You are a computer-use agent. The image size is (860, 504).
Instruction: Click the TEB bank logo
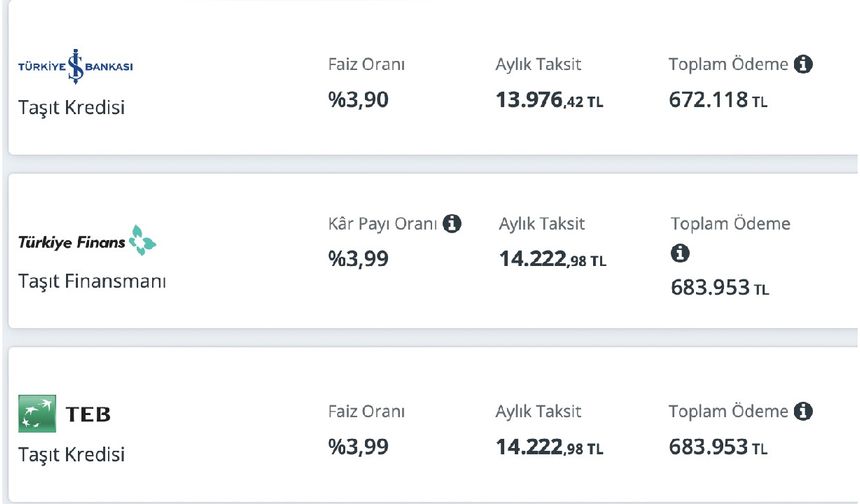(x=65, y=413)
